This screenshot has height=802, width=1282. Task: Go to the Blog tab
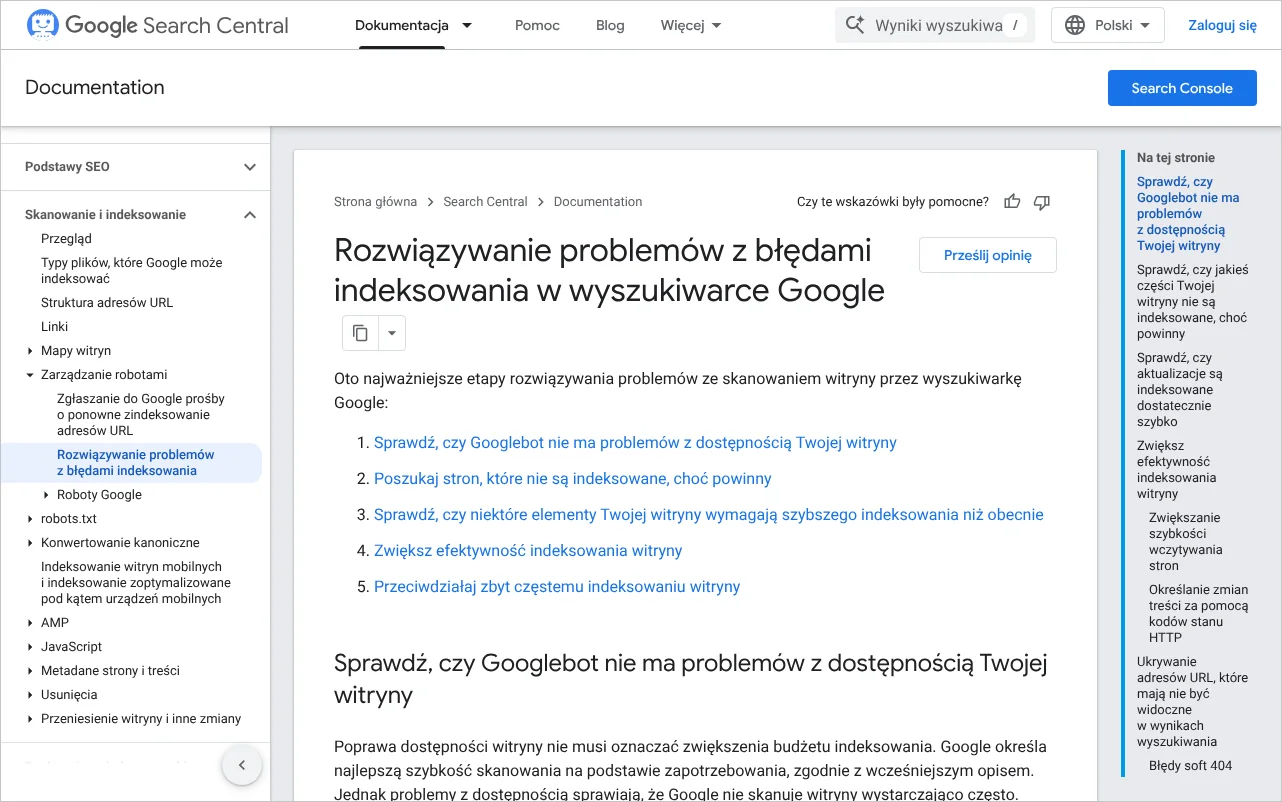pyautogui.click(x=610, y=25)
